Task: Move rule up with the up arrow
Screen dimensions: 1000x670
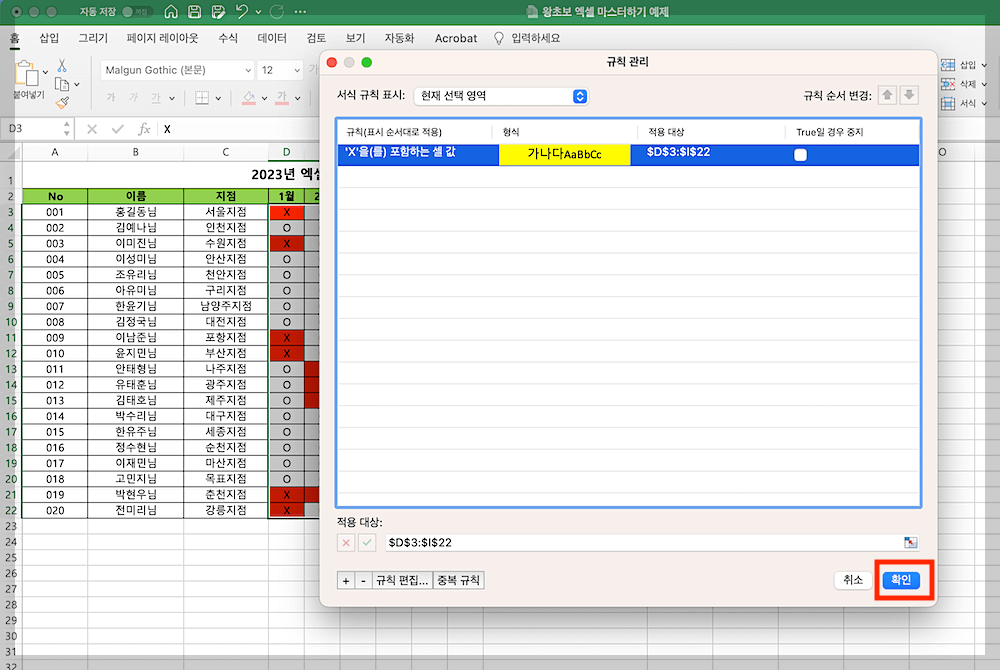Action: (x=887, y=96)
